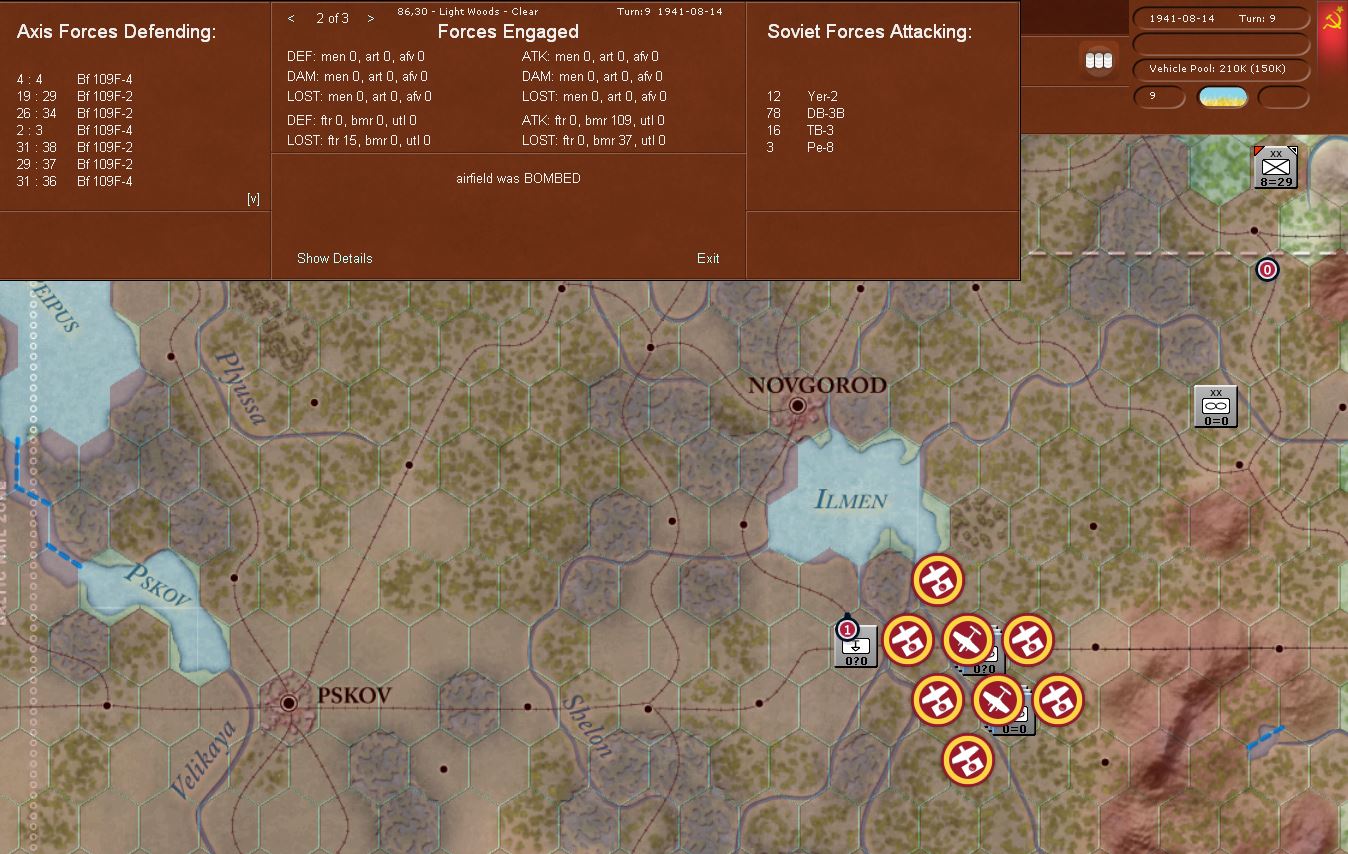Click the 1941-08-14 Turn: 9 info pill
Screen dimensions: 1348x854
[1220, 19]
